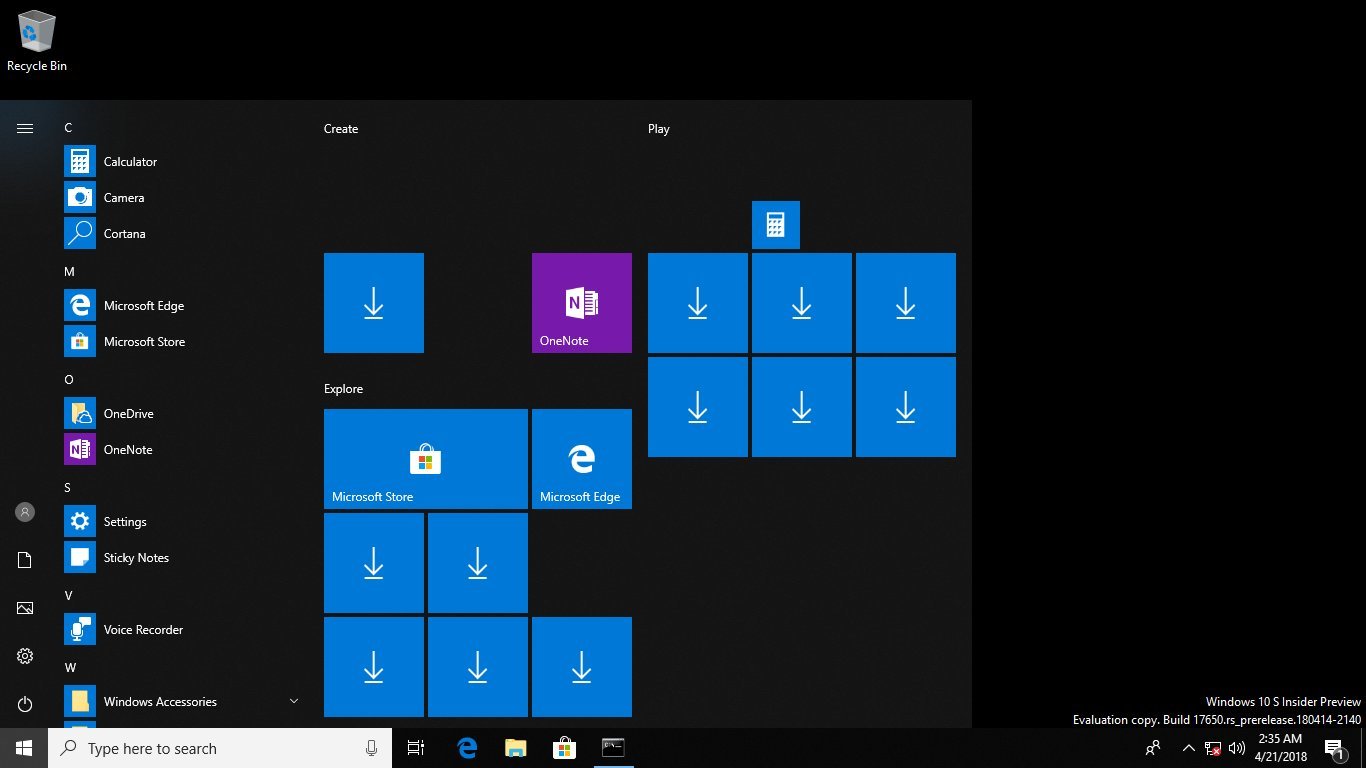Open Power options in the Start menu
Screen dimensions: 1366x768
24,704
